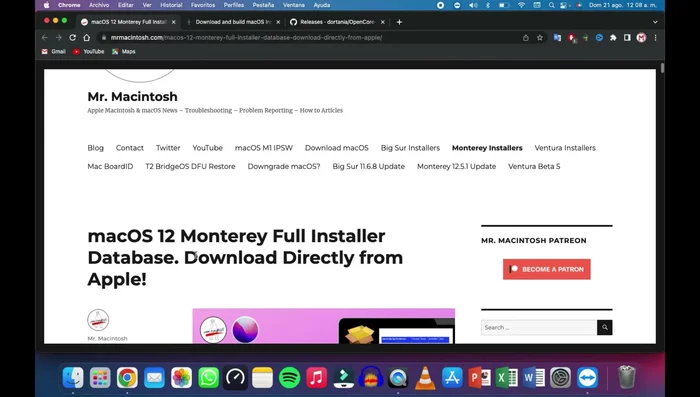Open the Ventana menu

pos(294,5)
